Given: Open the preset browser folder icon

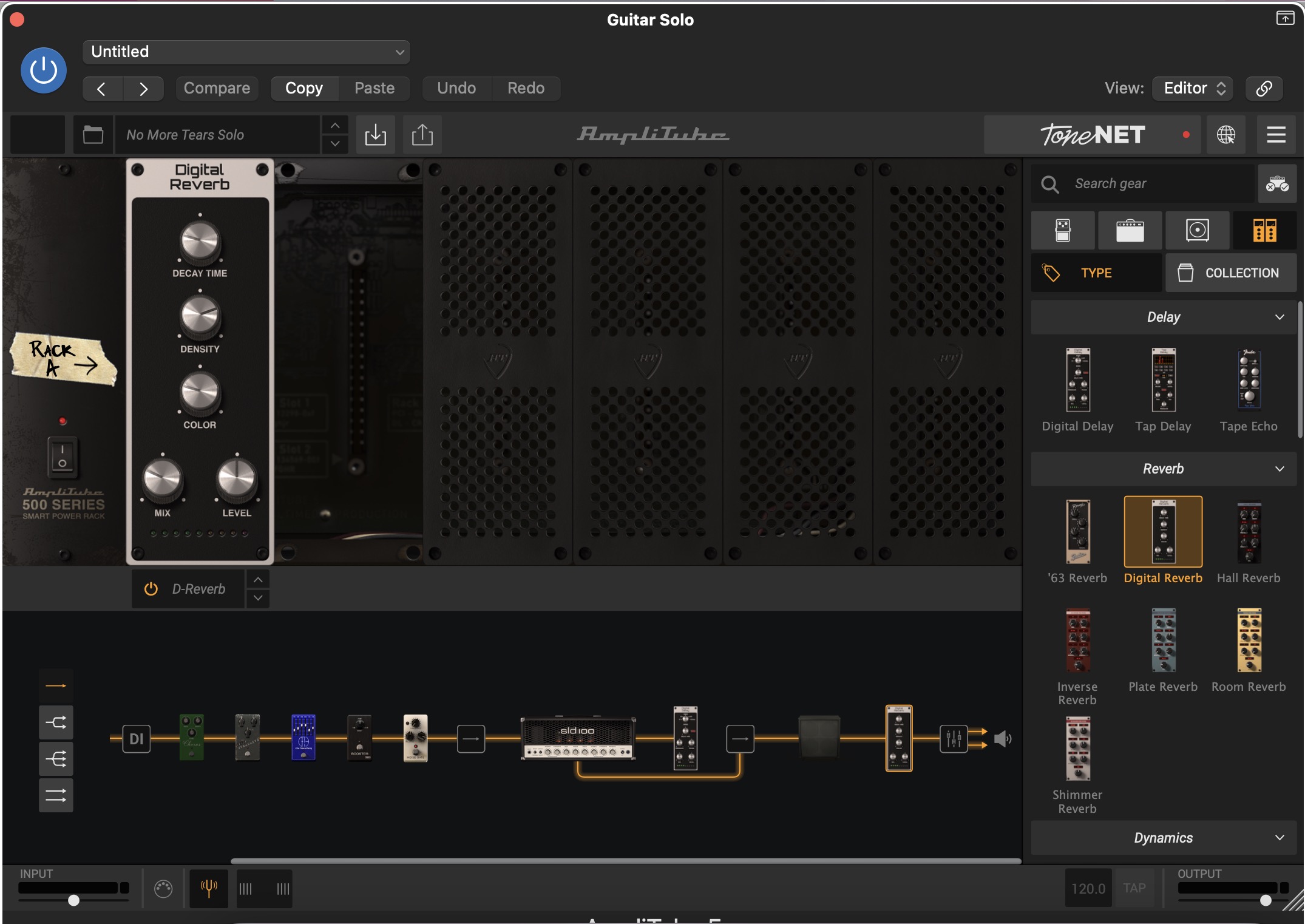Looking at the screenshot, I should click(x=93, y=134).
